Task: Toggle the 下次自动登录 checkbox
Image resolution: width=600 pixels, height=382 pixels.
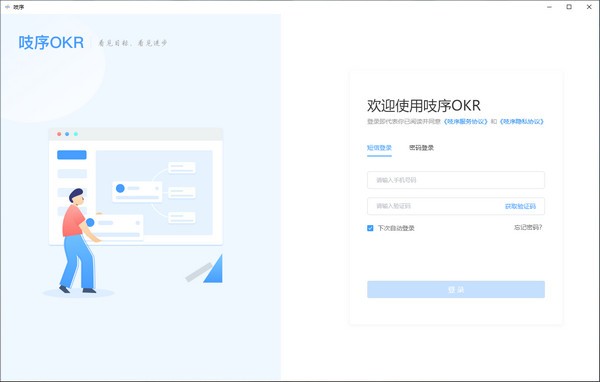Action: [x=370, y=228]
